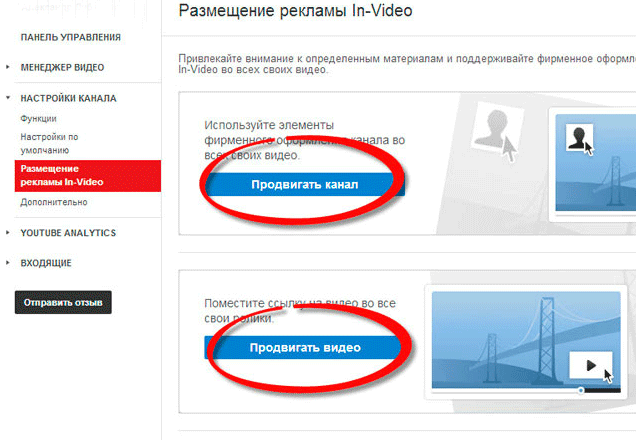The image size is (636, 440).
Task: Click the black avatar icon on the blue preview
Action: (578, 137)
